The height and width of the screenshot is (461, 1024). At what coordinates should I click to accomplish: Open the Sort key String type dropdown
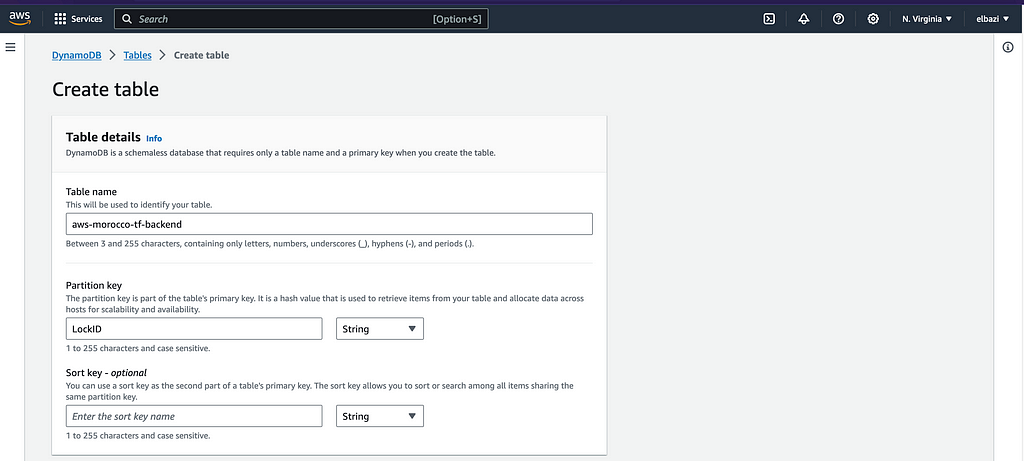[x=380, y=416]
